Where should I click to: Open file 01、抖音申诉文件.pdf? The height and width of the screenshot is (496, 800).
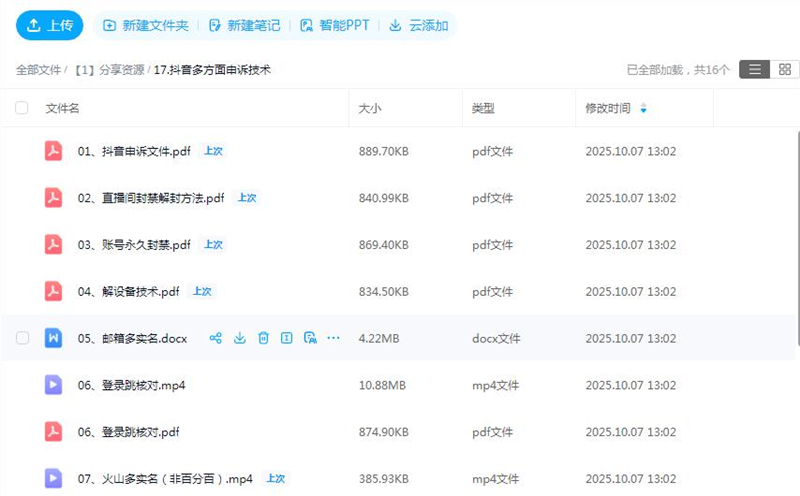tap(134, 152)
